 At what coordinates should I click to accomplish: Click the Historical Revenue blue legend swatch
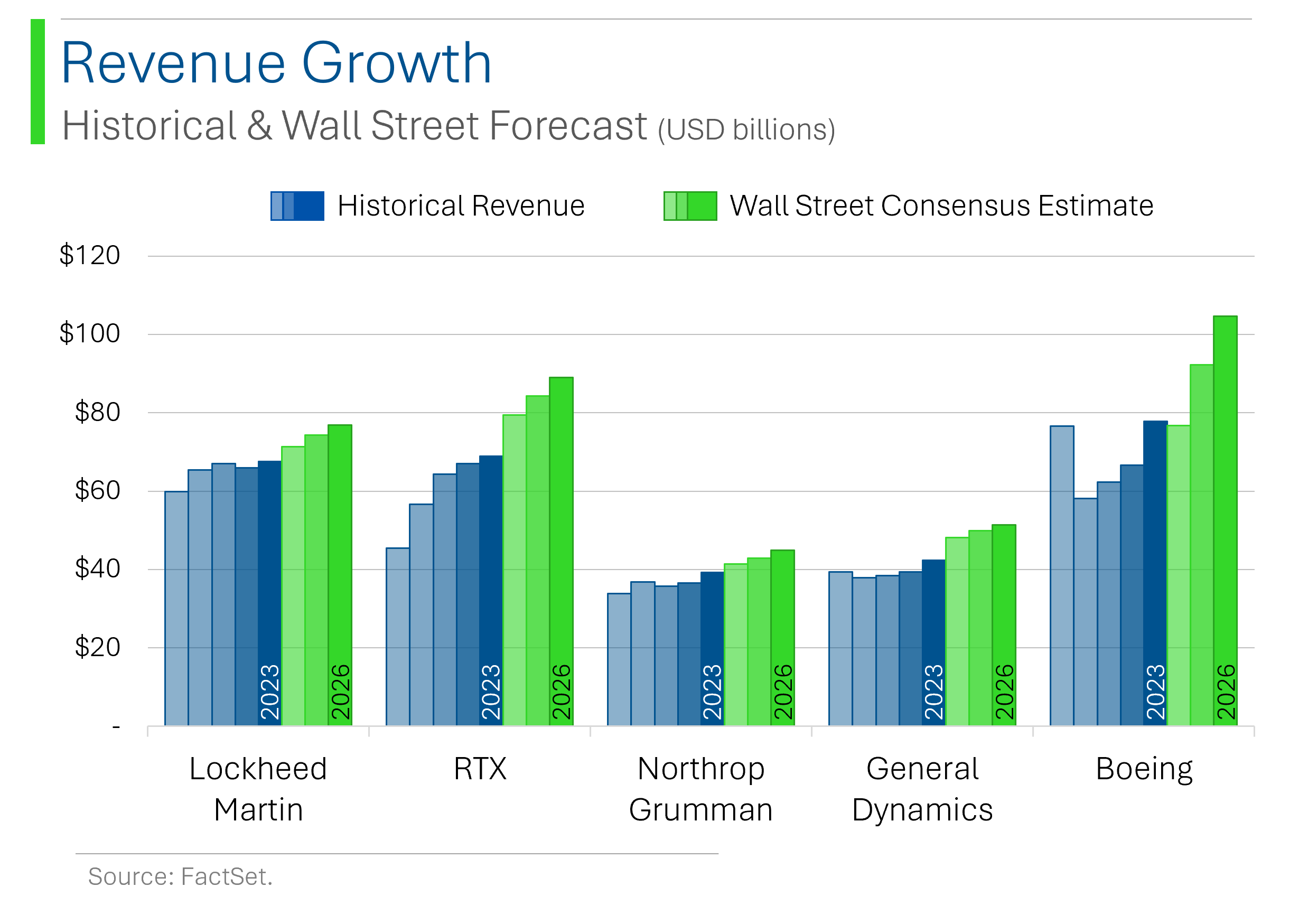tap(297, 206)
